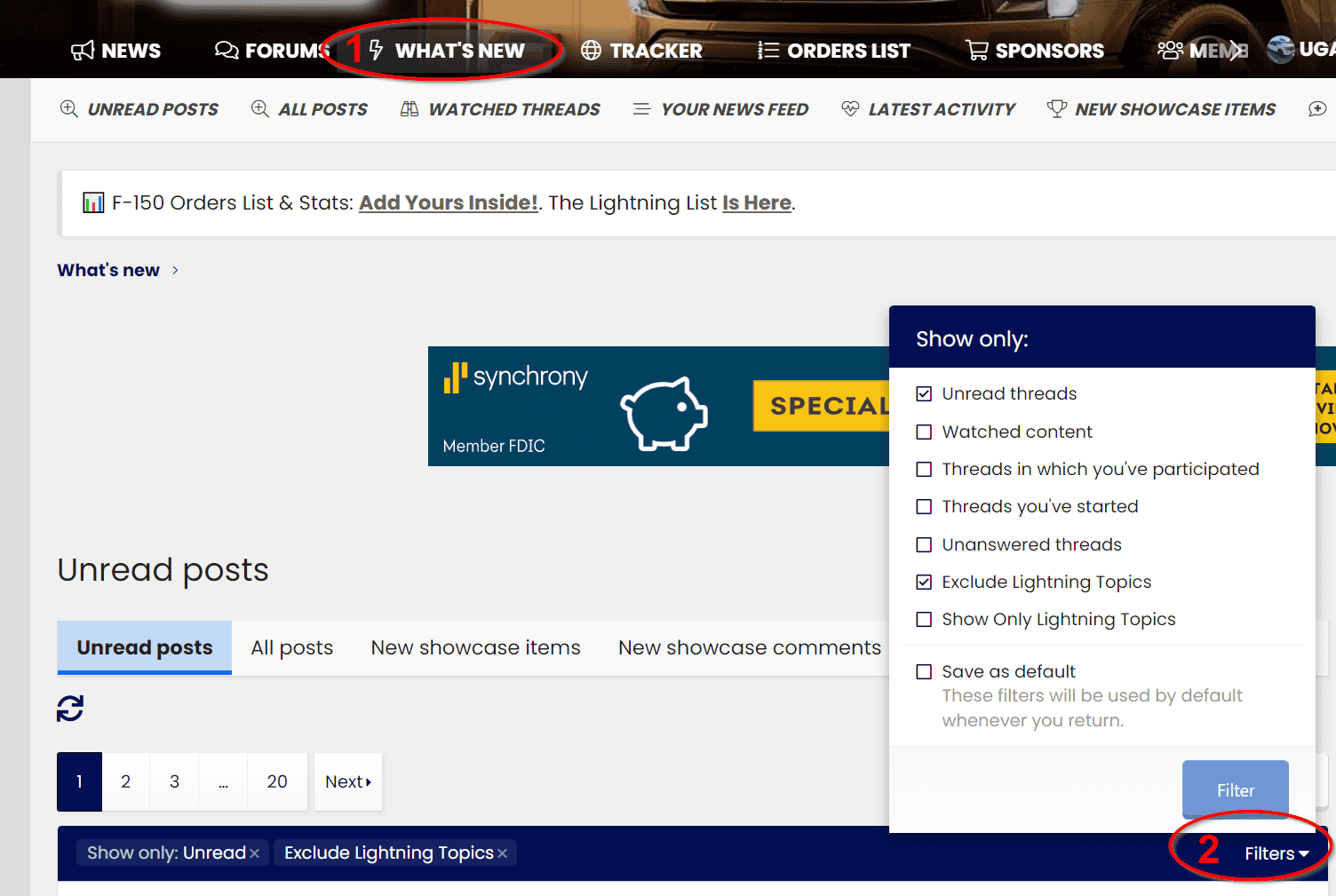Click the refresh arrows icon
Screen dimensions: 1336x896
(70, 709)
